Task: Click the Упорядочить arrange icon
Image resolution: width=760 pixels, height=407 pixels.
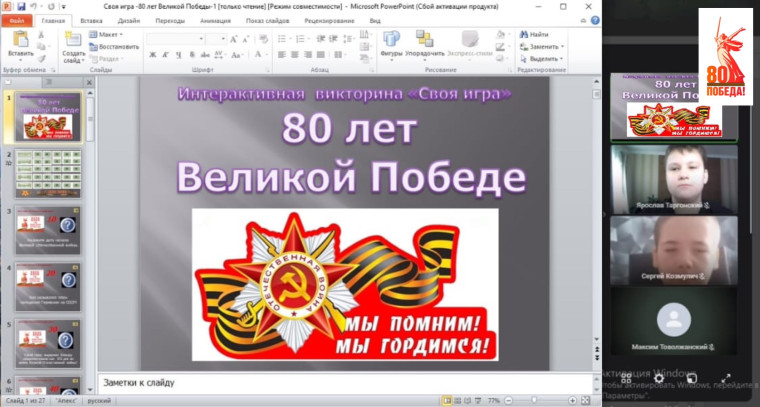Action: coord(425,39)
